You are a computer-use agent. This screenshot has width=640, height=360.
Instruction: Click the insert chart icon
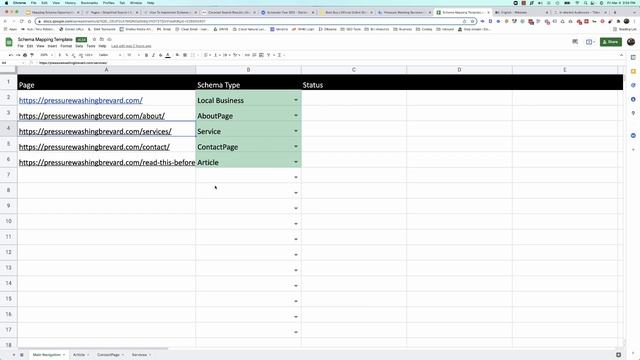click(x=261, y=55)
